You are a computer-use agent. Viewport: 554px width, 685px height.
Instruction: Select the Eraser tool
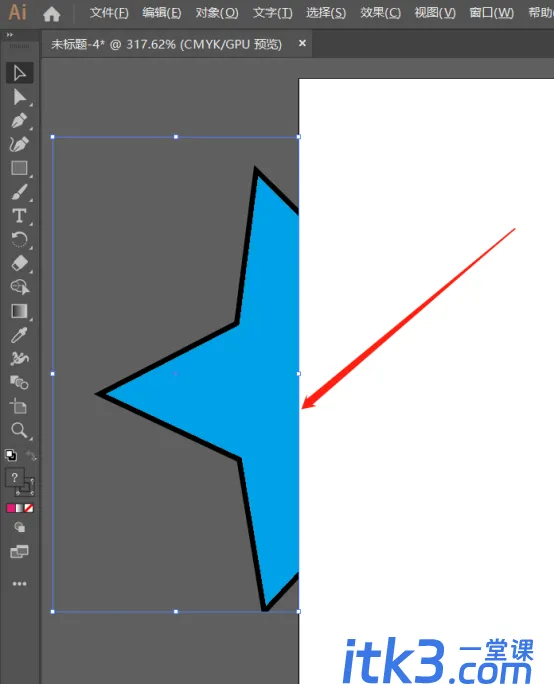coord(19,263)
